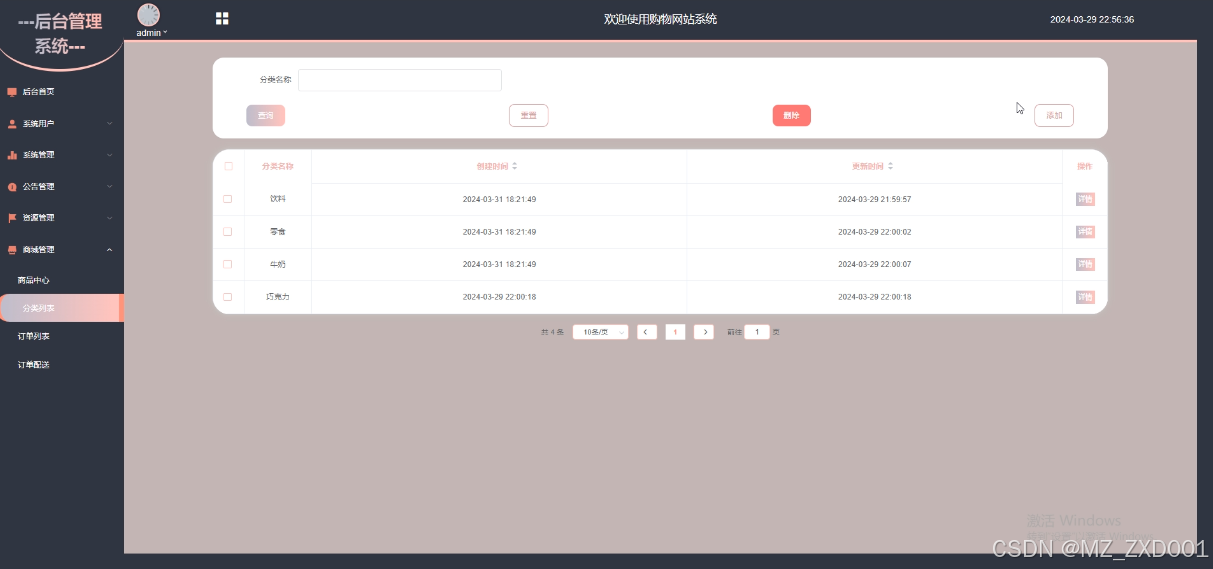Open the 10条/页 page size dropdown

click(x=600, y=332)
